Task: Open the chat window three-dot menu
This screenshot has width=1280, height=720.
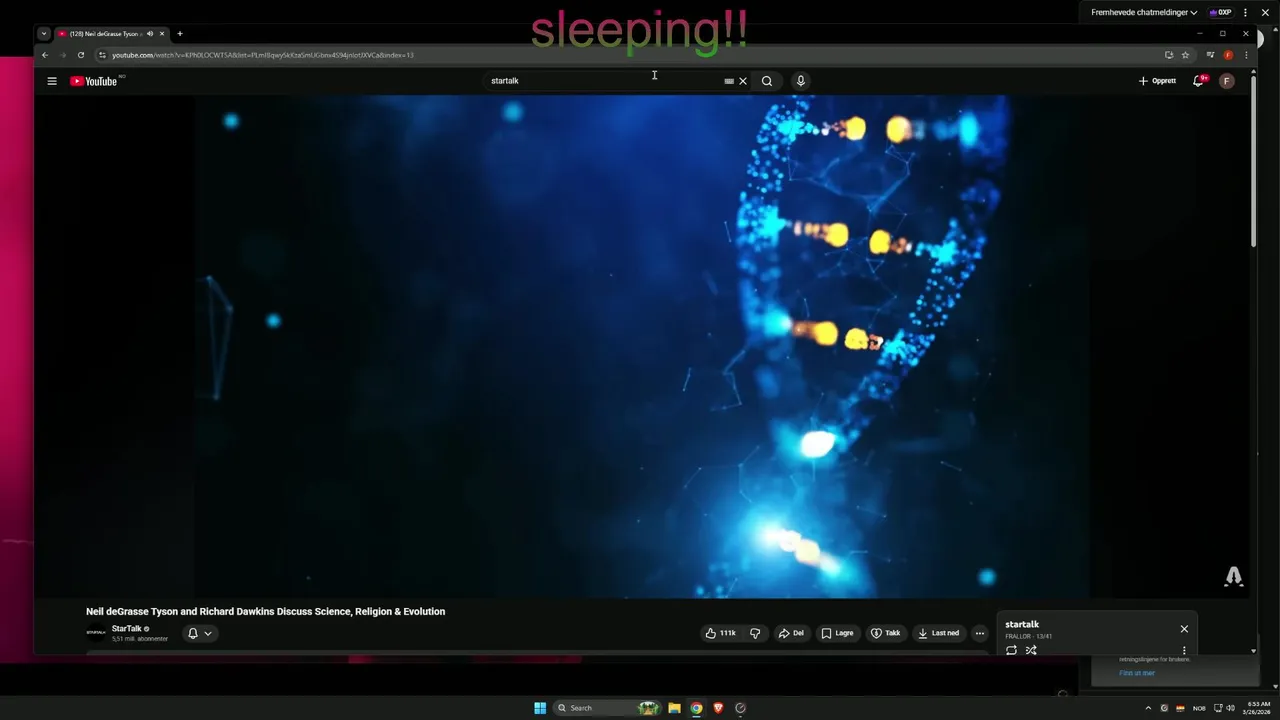Action: coord(1245,13)
